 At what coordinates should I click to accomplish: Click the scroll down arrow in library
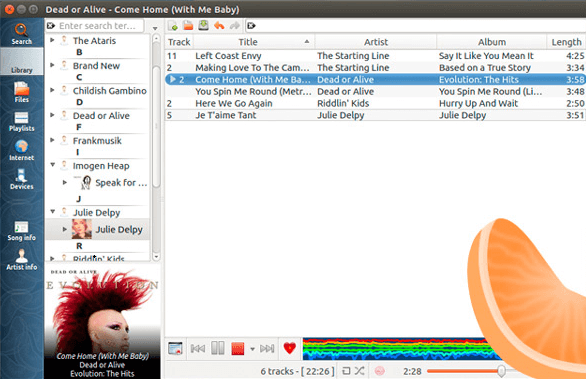pyautogui.click(x=156, y=257)
